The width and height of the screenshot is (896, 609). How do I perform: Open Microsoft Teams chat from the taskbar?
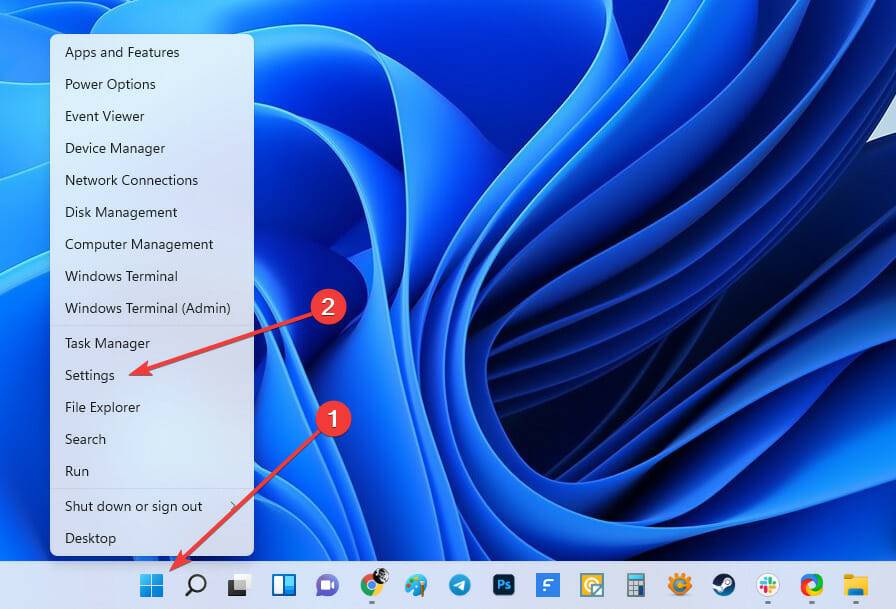(326, 586)
